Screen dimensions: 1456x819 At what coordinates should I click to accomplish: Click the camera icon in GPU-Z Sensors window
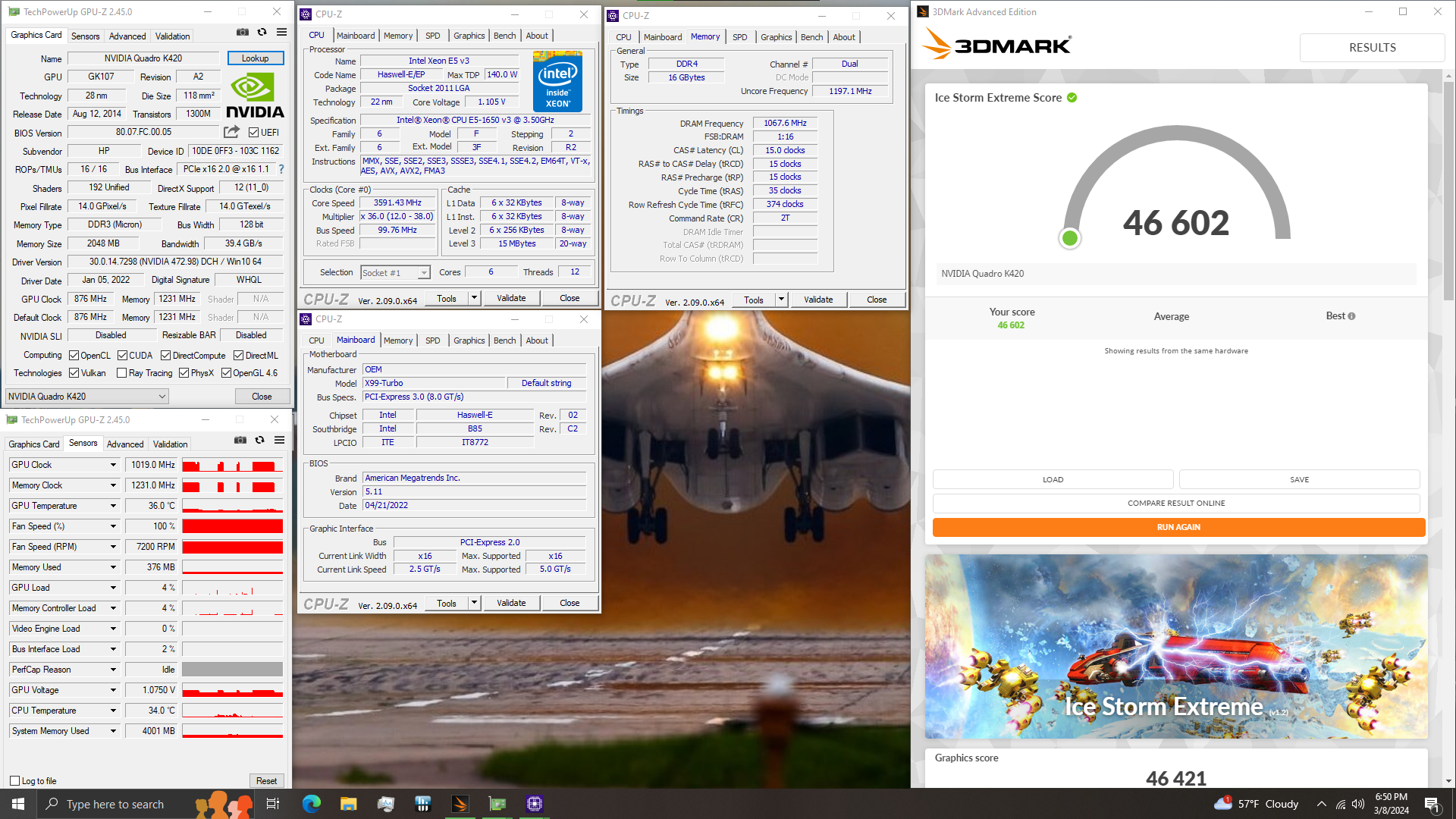[x=240, y=440]
